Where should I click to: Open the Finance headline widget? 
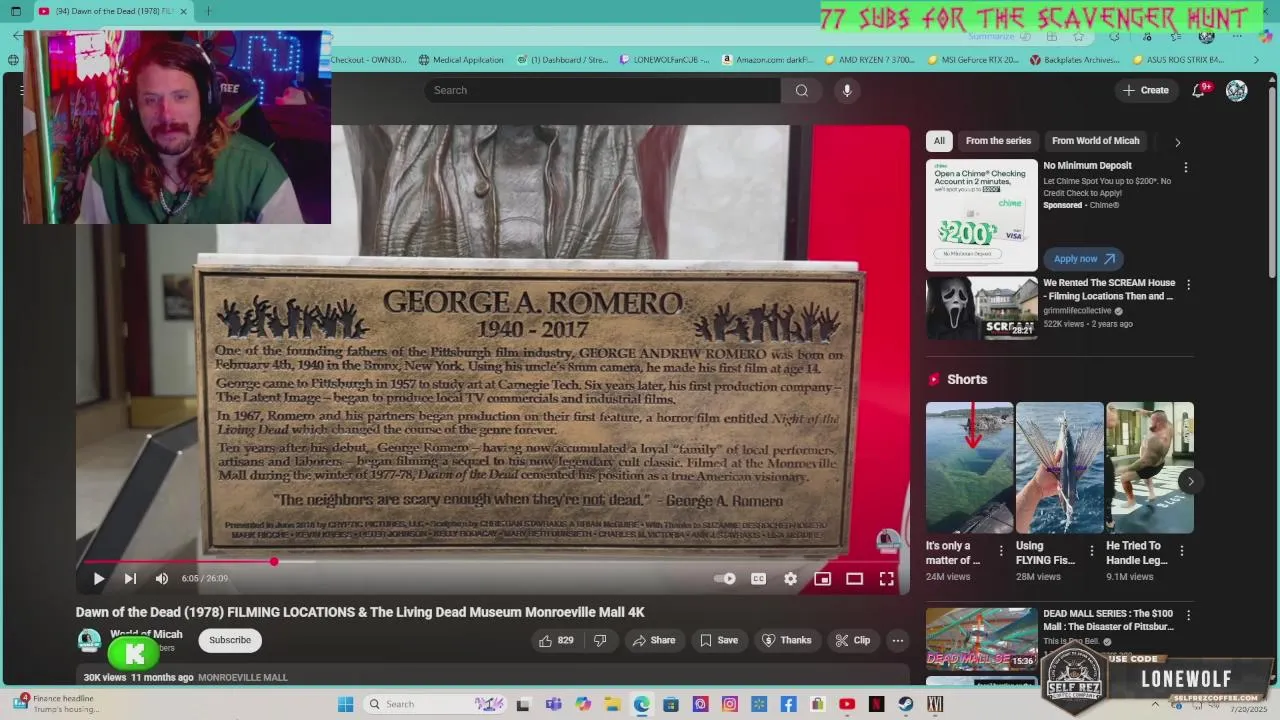point(56,704)
